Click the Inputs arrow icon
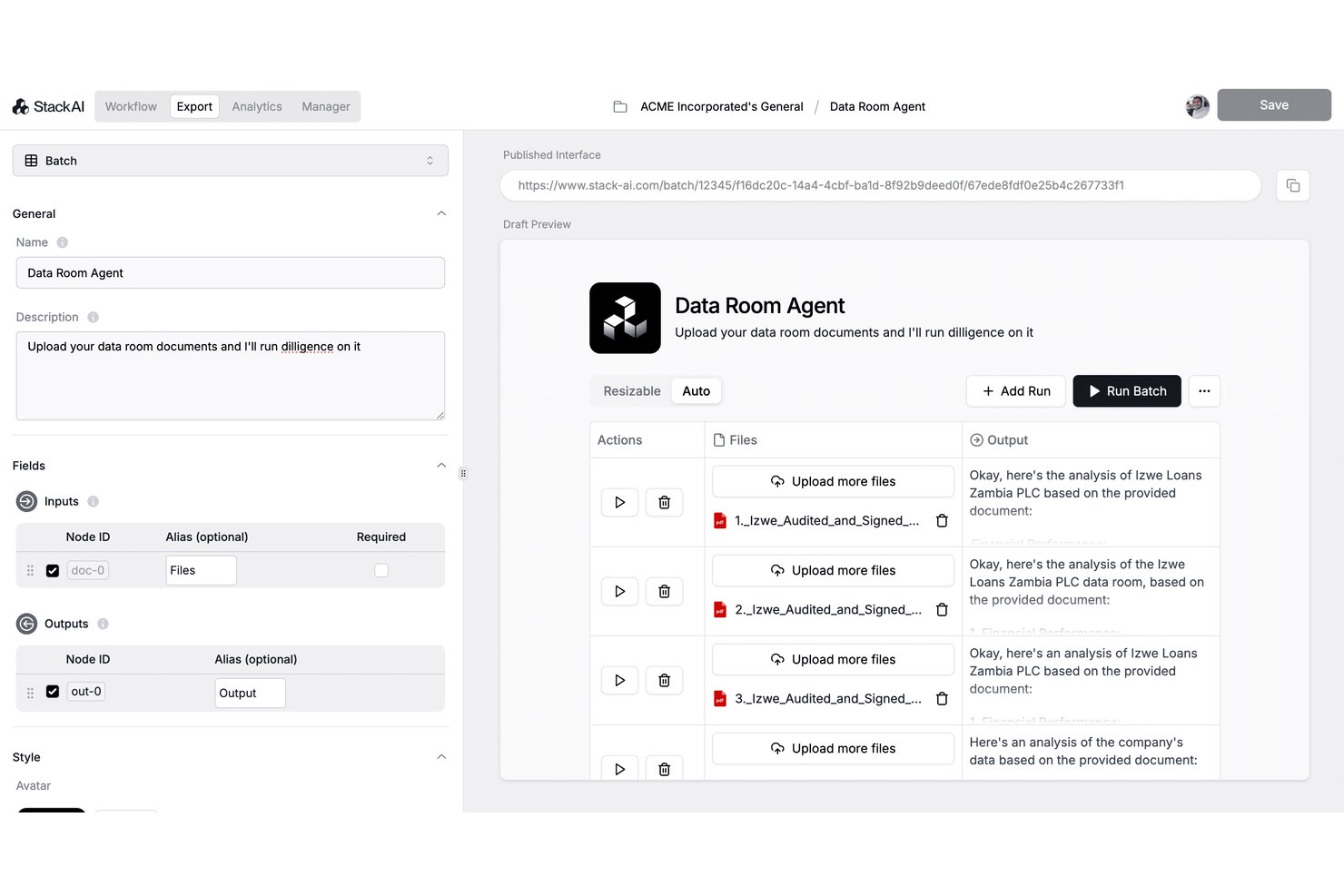This screenshot has width=1344, height=896. click(x=27, y=501)
